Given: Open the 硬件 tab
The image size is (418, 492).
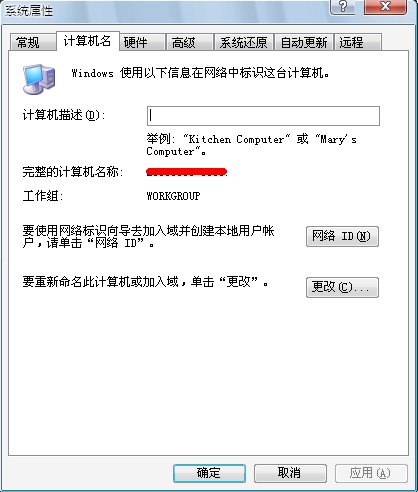Looking at the screenshot, I should point(142,42).
